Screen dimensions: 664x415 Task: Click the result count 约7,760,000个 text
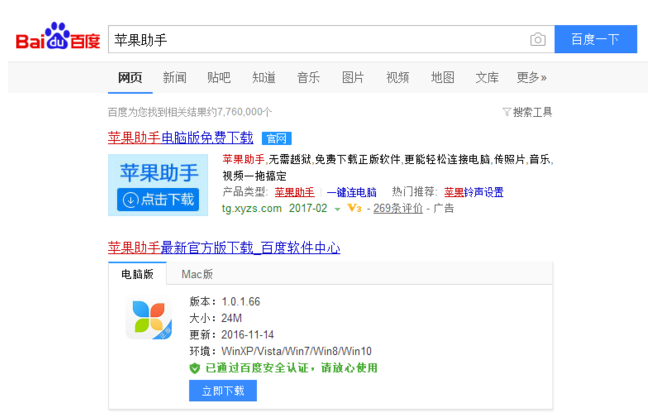coord(239,112)
